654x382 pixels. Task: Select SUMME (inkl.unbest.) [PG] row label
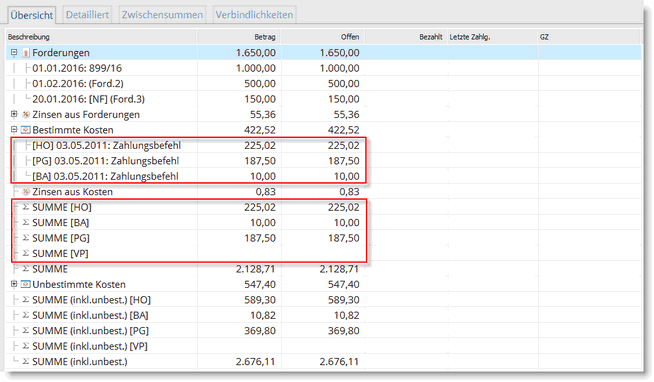tap(91, 331)
